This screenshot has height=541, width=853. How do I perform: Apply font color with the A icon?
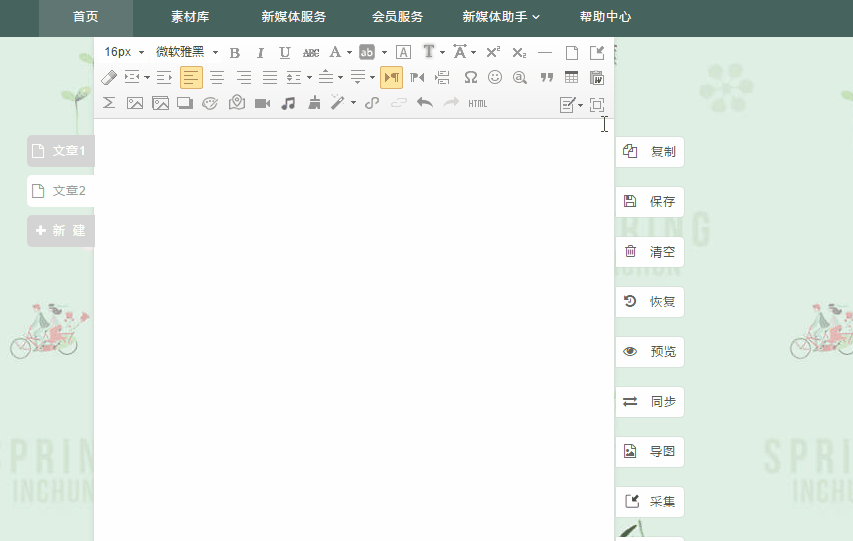[335, 52]
